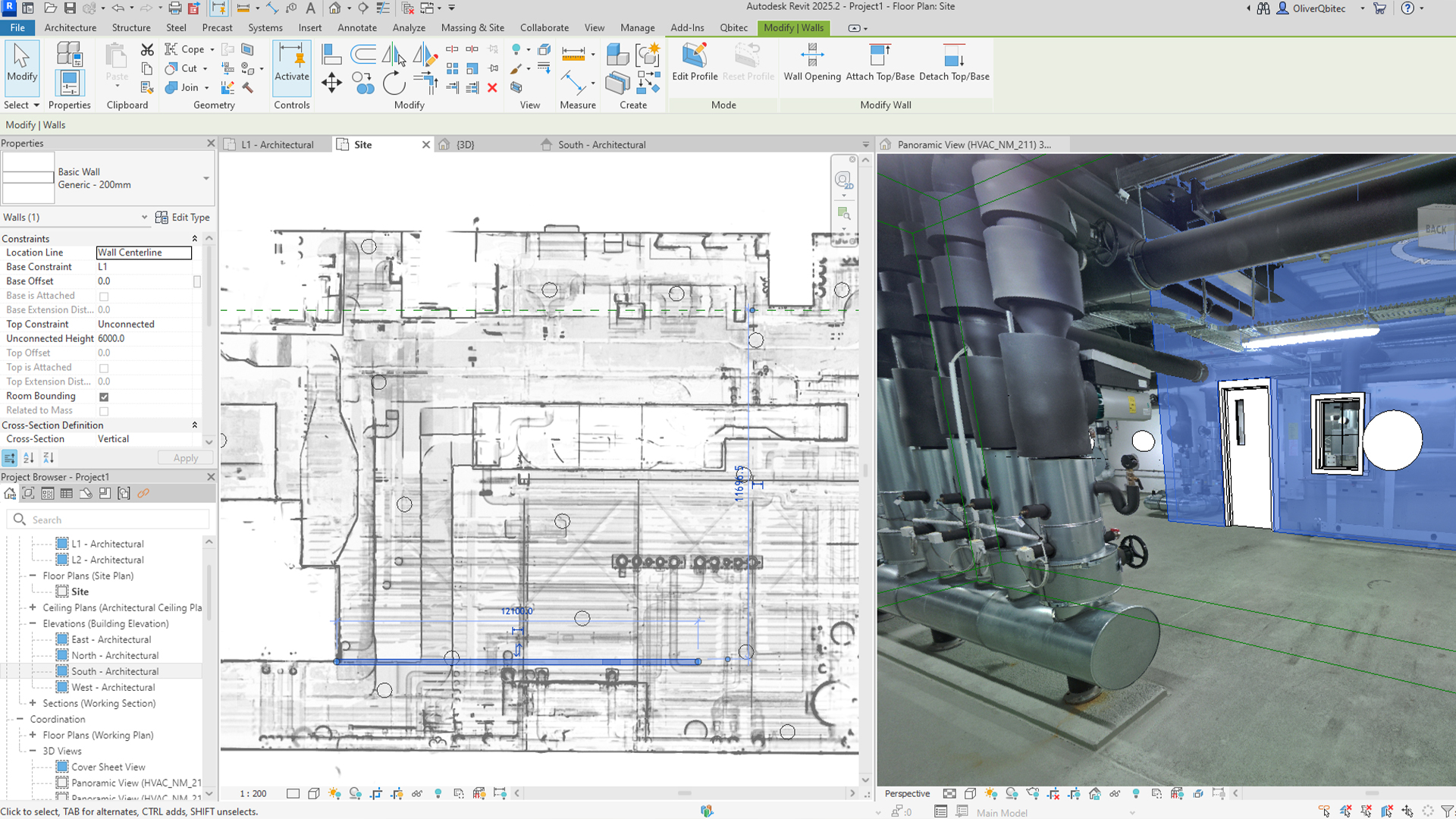Click the Edit Profile icon
1456x819 pixels.
pyautogui.click(x=694, y=61)
